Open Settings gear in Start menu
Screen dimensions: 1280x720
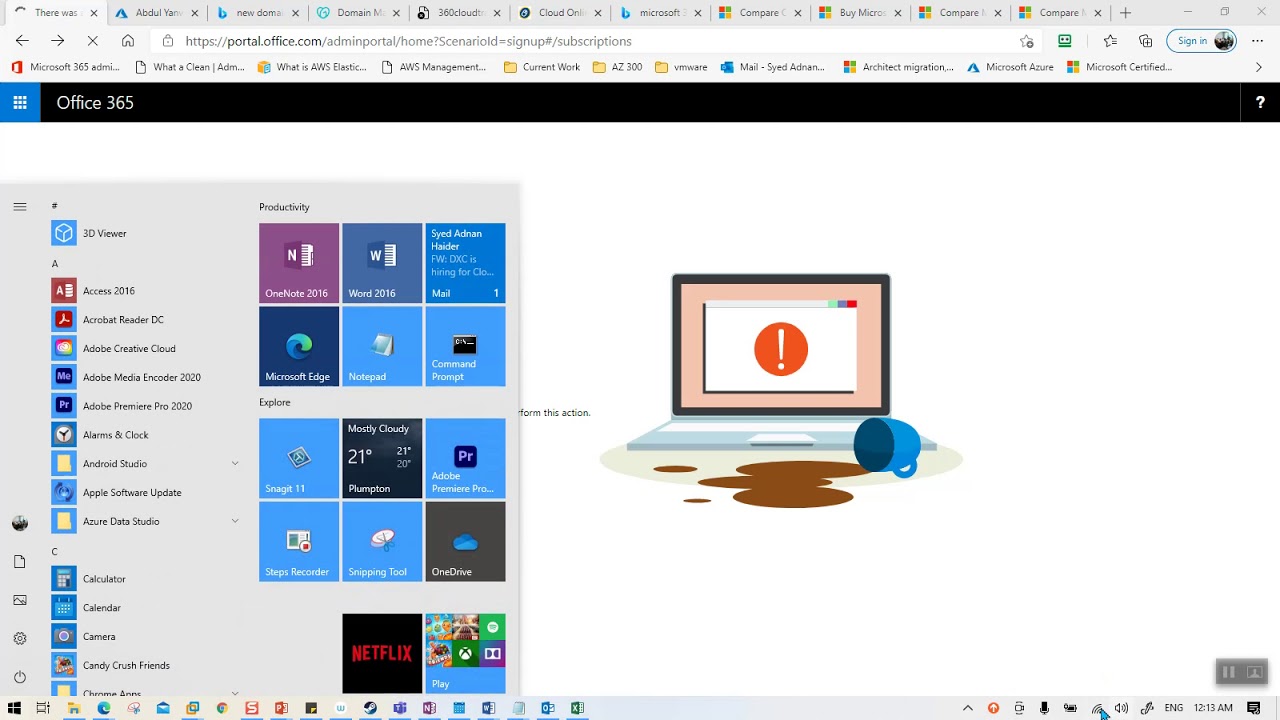pyautogui.click(x=20, y=638)
